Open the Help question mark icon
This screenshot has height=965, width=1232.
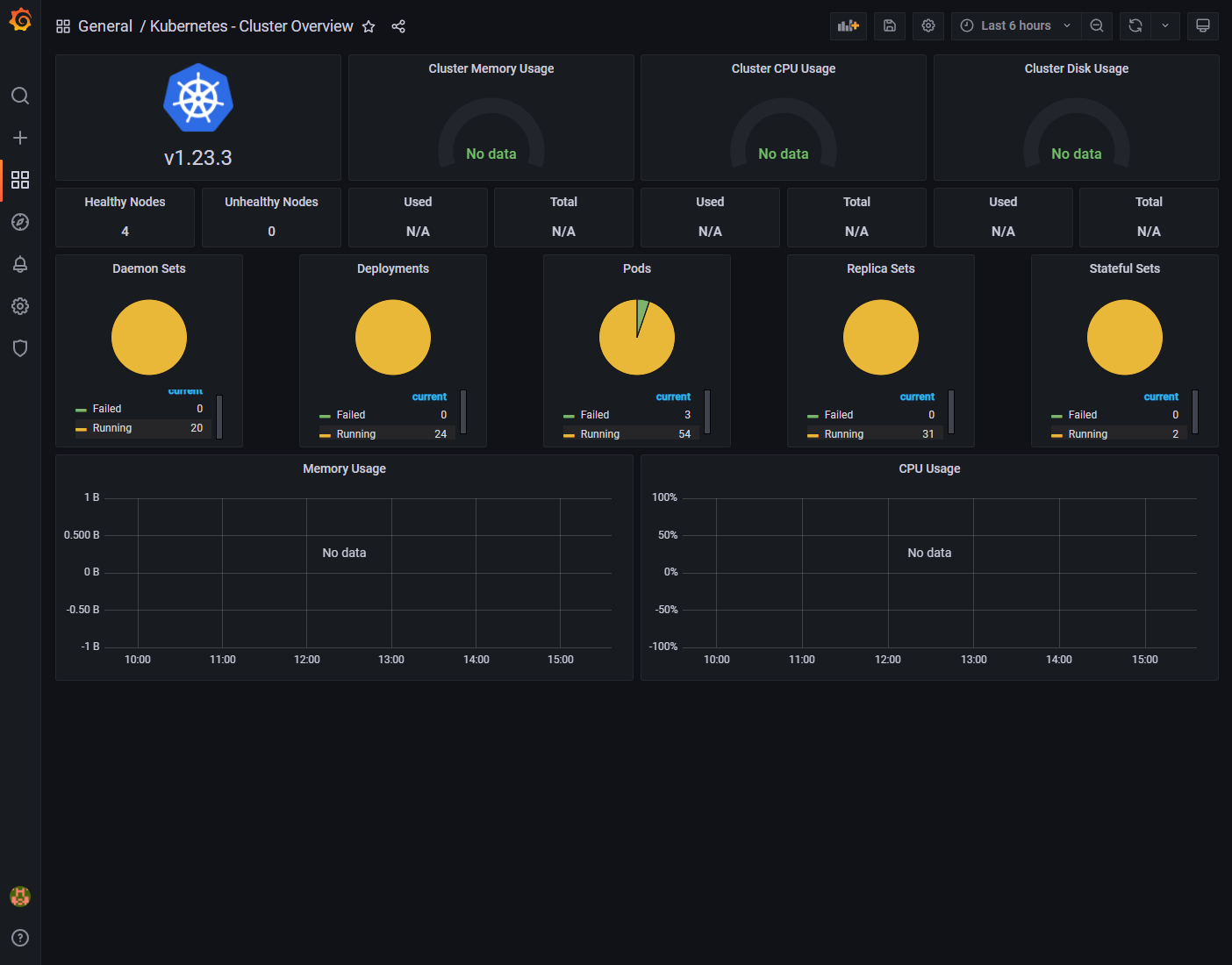(x=20, y=938)
